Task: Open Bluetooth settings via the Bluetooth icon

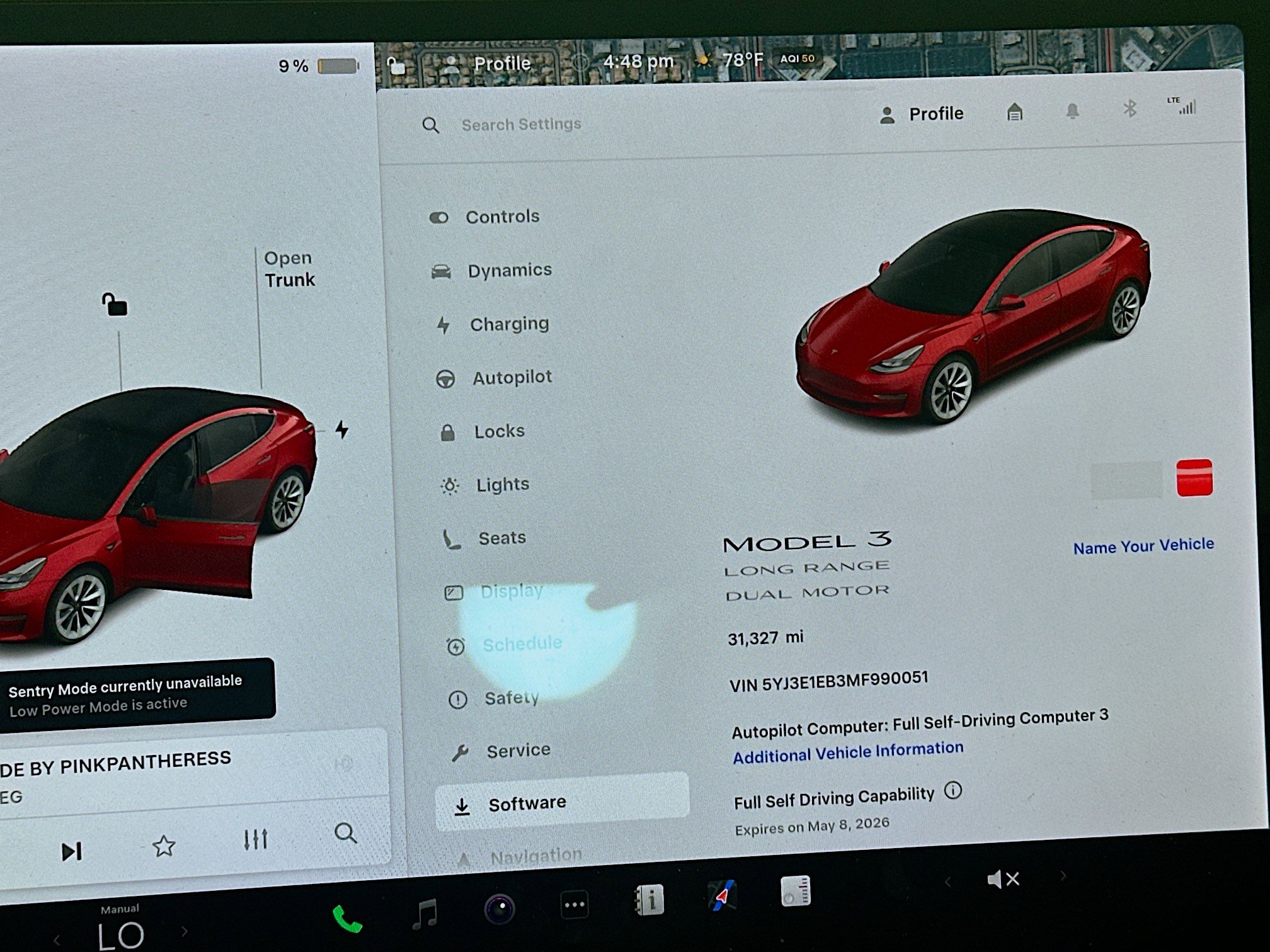Action: click(1130, 109)
